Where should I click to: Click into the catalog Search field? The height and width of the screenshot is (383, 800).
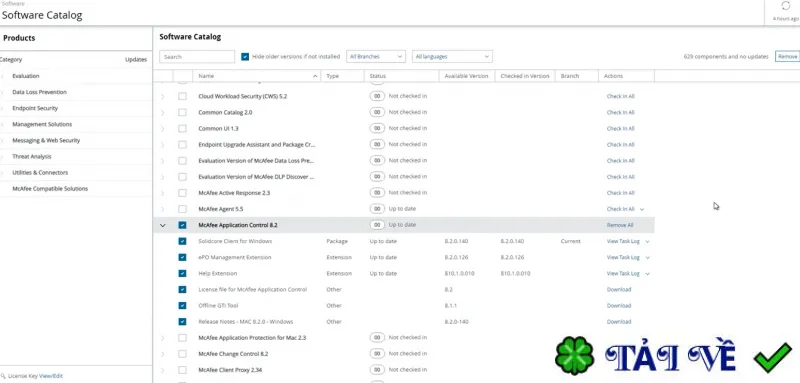[x=197, y=57]
